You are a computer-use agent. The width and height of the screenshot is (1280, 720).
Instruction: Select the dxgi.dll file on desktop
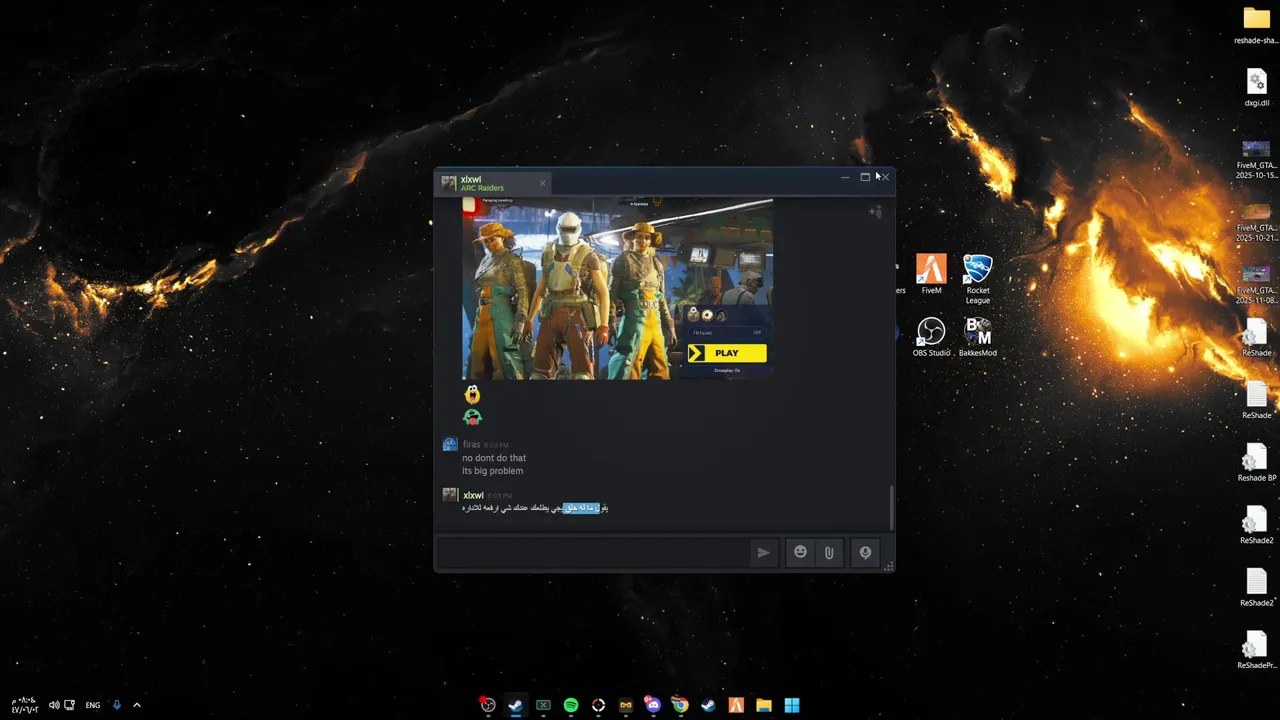(1256, 87)
